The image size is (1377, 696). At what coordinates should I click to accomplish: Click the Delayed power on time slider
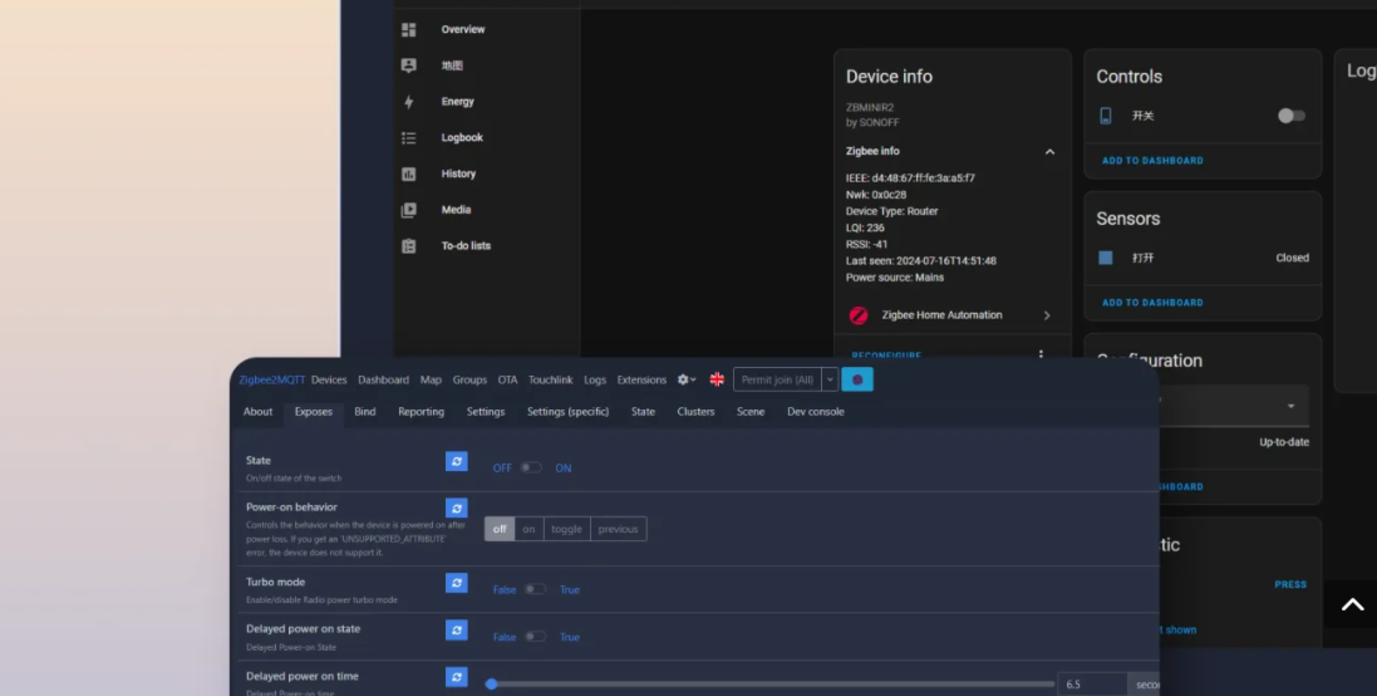pyautogui.click(x=772, y=684)
